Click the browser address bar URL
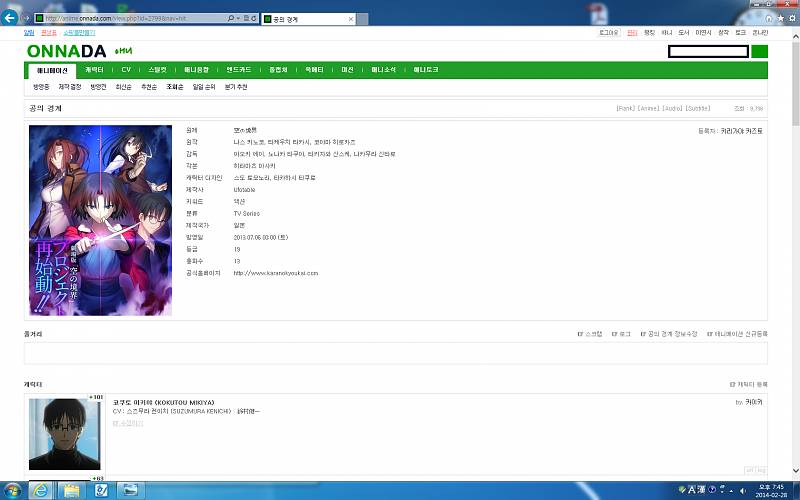 tap(130, 19)
